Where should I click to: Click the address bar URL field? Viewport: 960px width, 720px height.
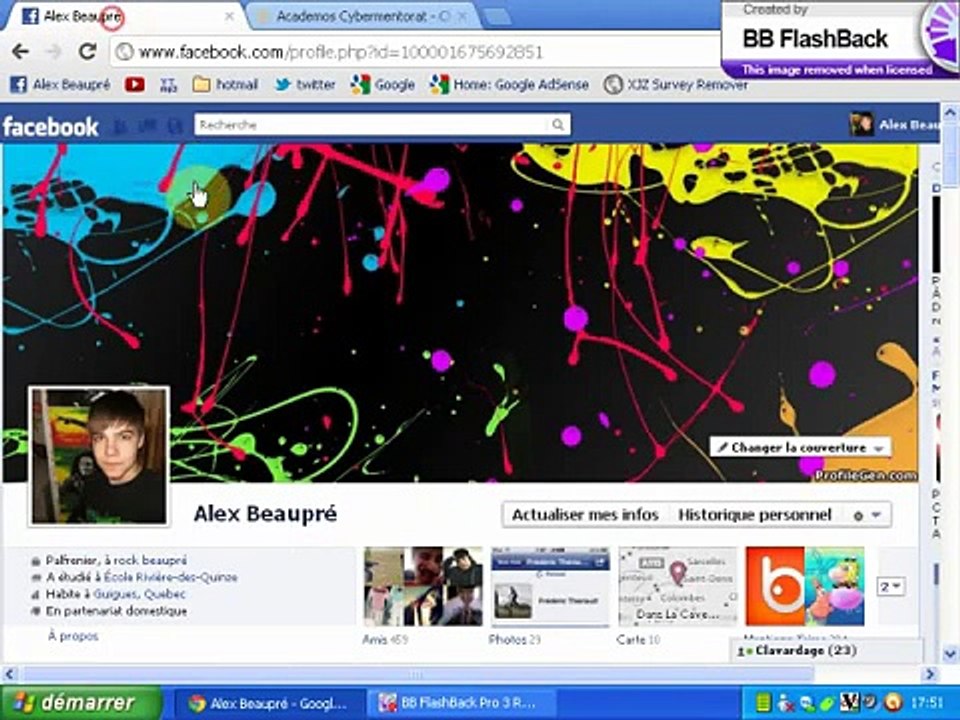[x=416, y=52]
